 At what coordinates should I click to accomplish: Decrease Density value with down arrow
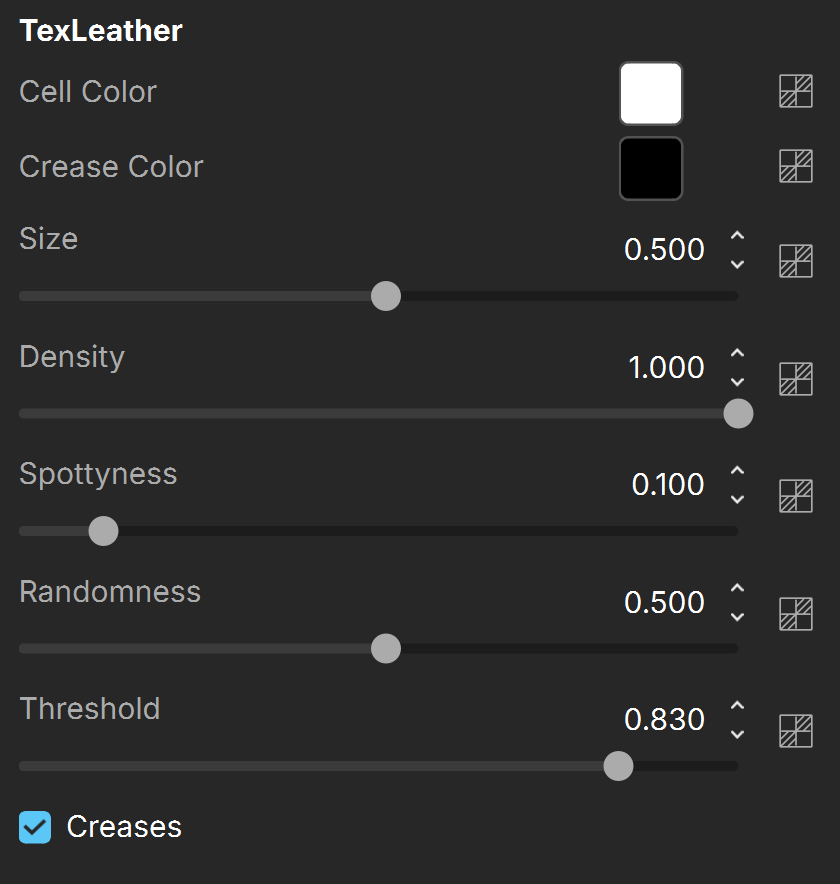(x=737, y=382)
